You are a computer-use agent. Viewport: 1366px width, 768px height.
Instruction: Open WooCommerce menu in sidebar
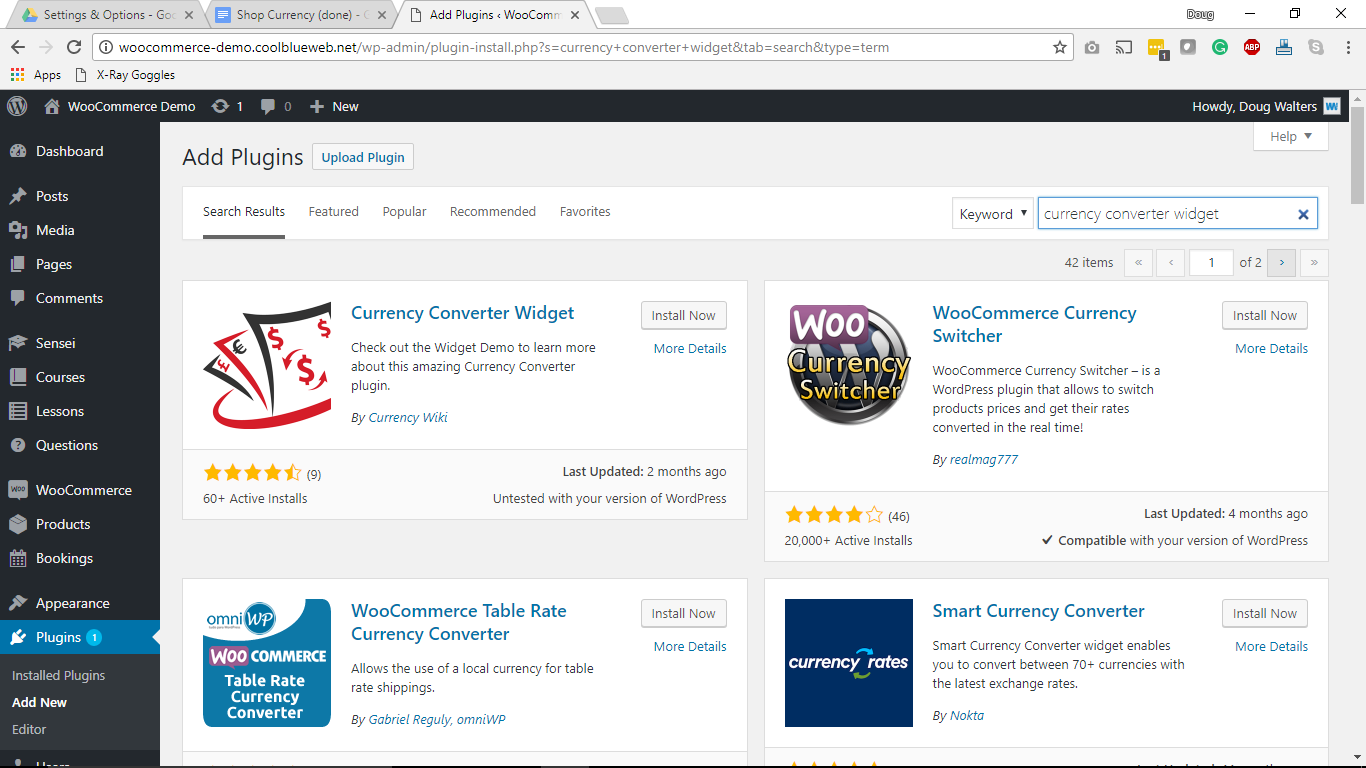(x=84, y=490)
